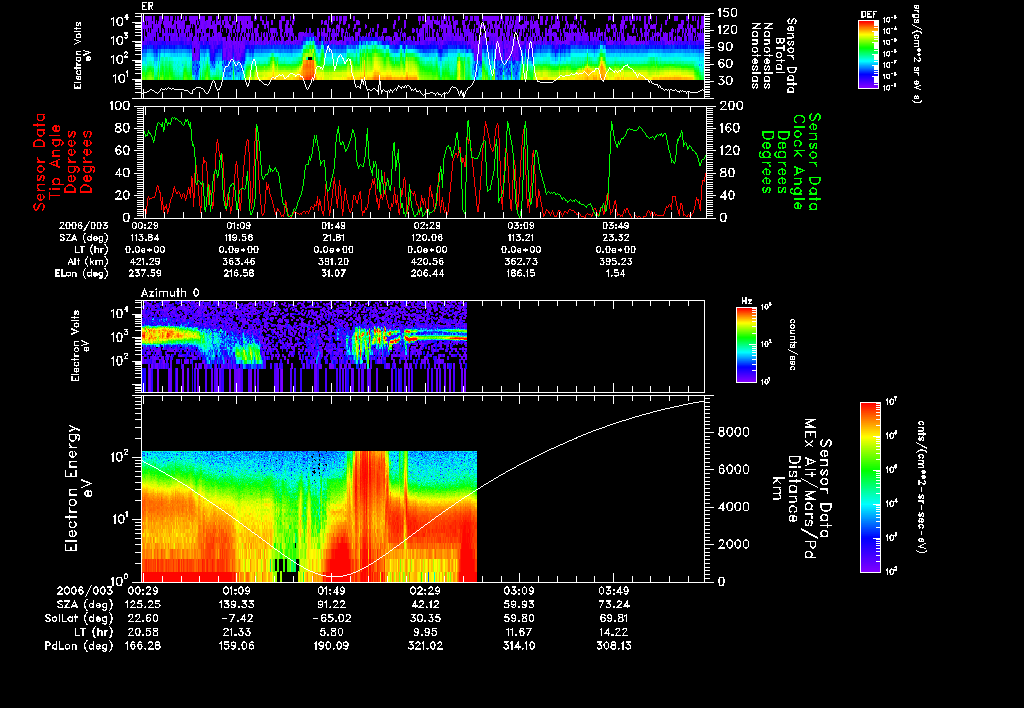1024x708 pixels.
Task: Click the 150 BTotal tick label
Action: pos(728,12)
